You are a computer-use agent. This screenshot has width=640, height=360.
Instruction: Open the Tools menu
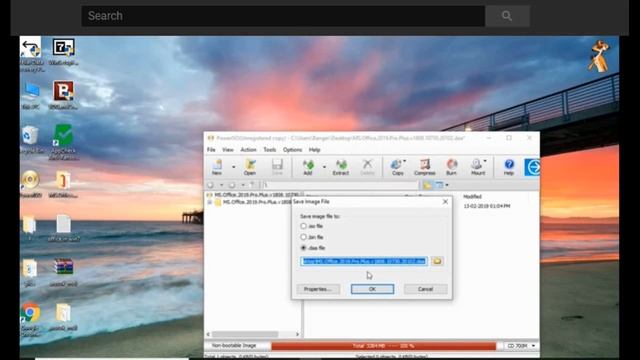point(270,150)
